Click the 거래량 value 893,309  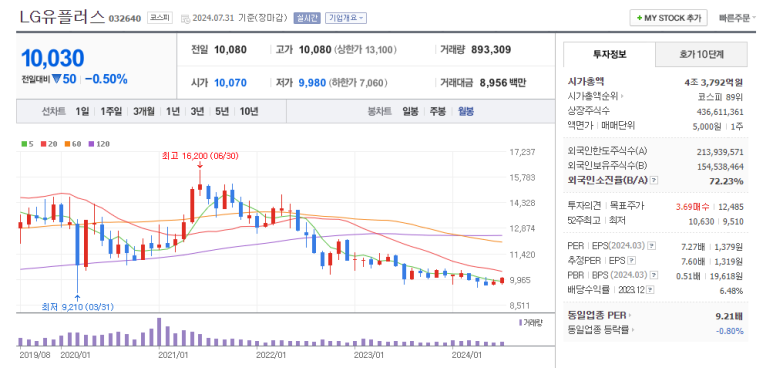491,49
